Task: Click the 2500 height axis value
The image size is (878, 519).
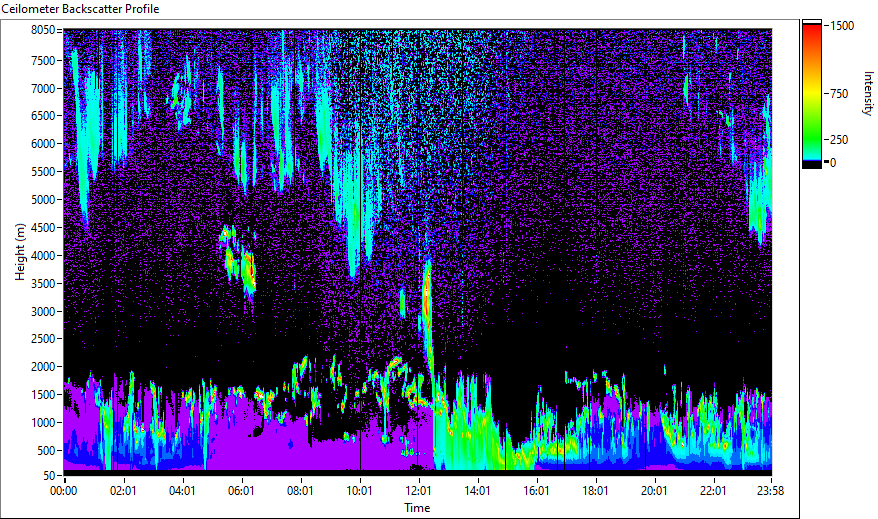Action: pyautogui.click(x=43, y=339)
